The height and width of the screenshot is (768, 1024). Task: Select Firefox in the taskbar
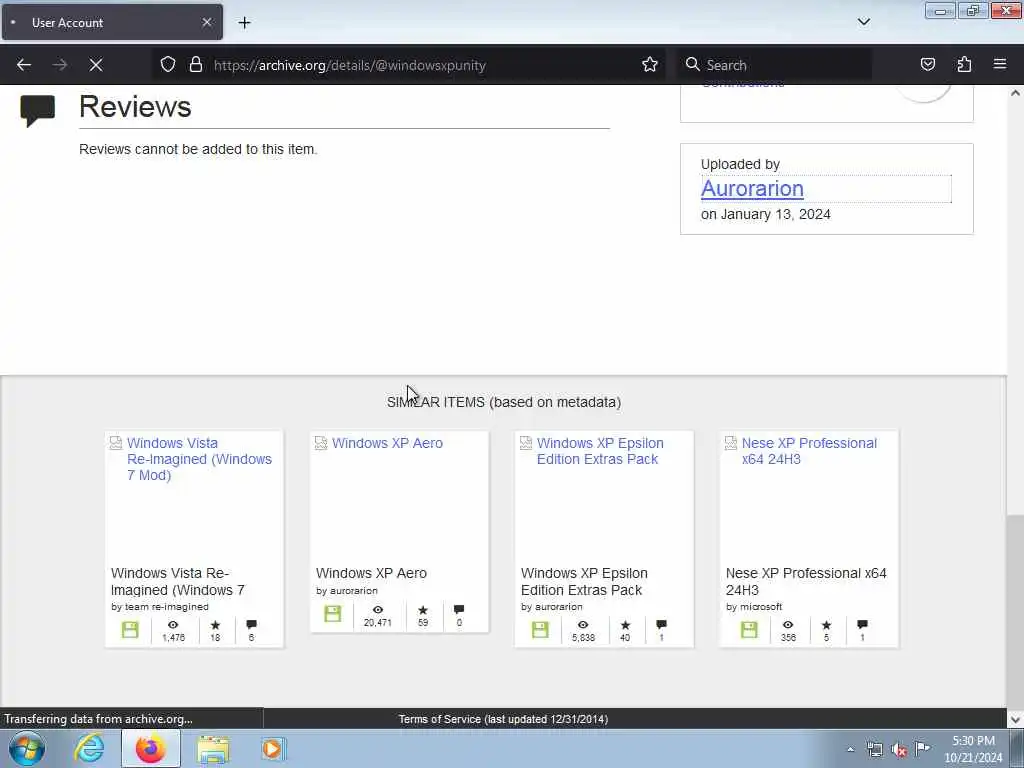coord(150,748)
